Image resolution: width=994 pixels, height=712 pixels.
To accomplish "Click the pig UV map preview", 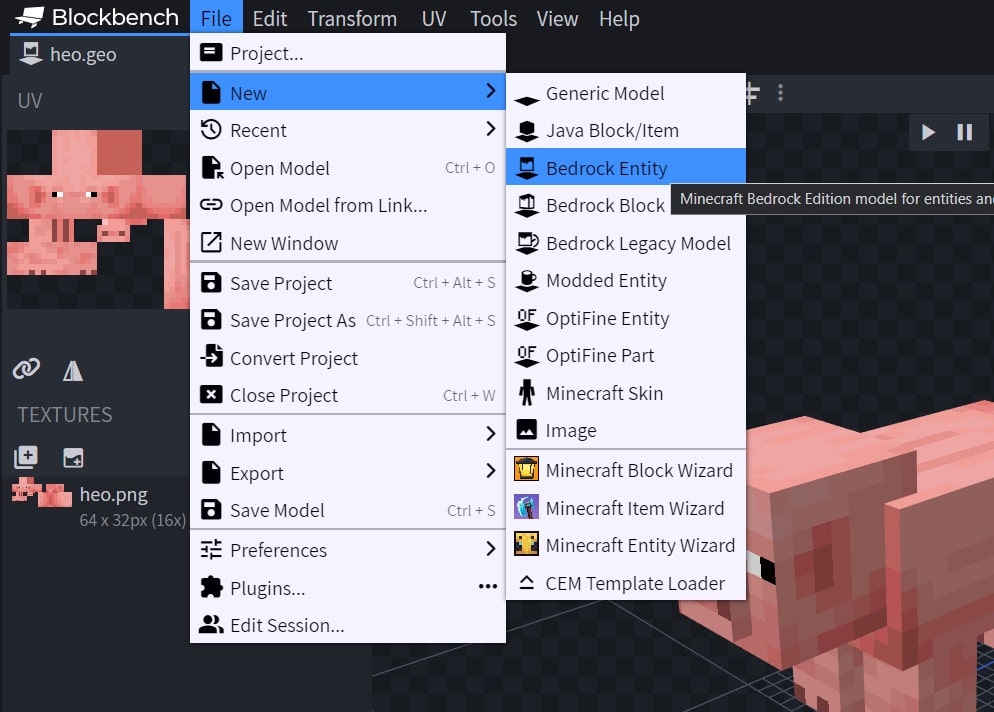I will [x=98, y=219].
